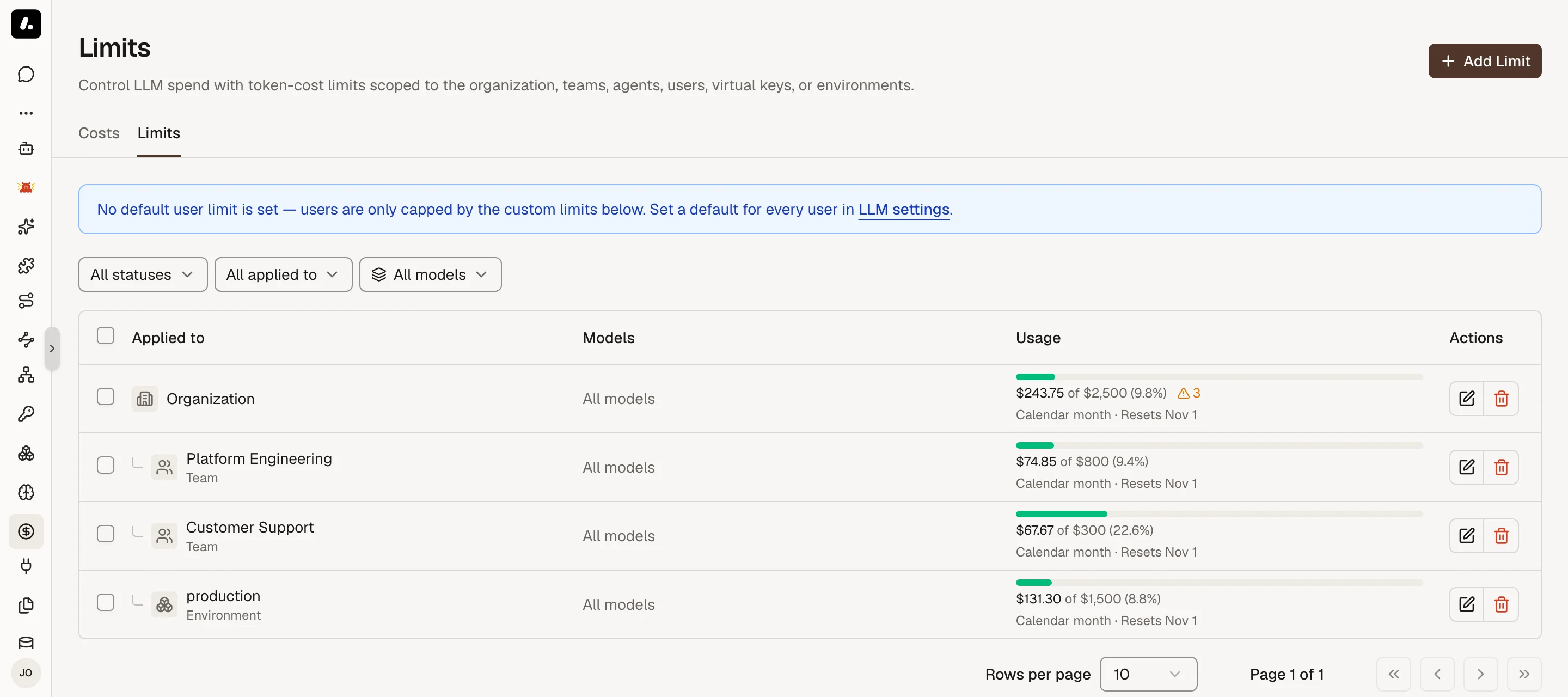The height and width of the screenshot is (697, 1568).
Task: Edit the Organization limit
Action: tap(1466, 399)
